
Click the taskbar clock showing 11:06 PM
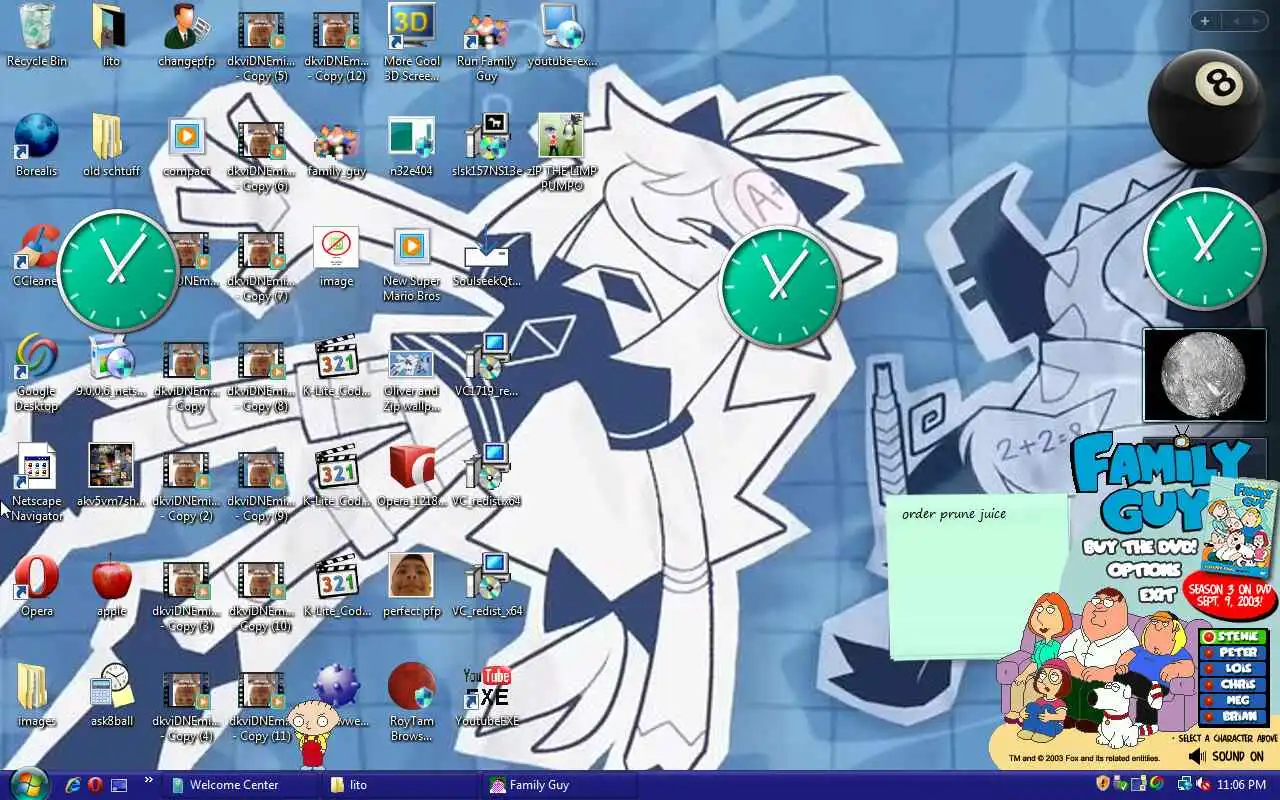point(1241,785)
